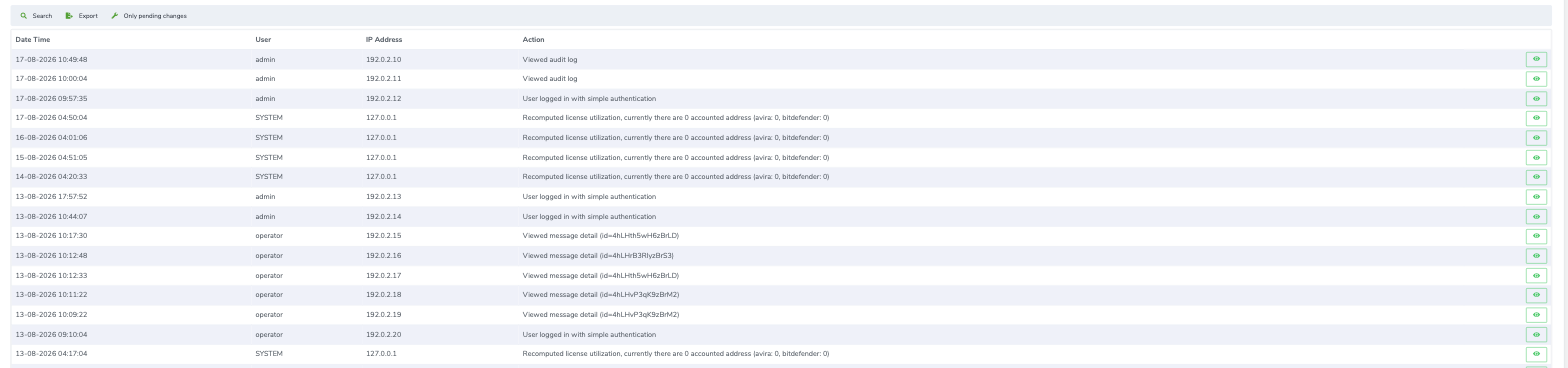The height and width of the screenshot is (368, 1568).
Task: Sort by the Date Time column header
Action: click(33, 40)
